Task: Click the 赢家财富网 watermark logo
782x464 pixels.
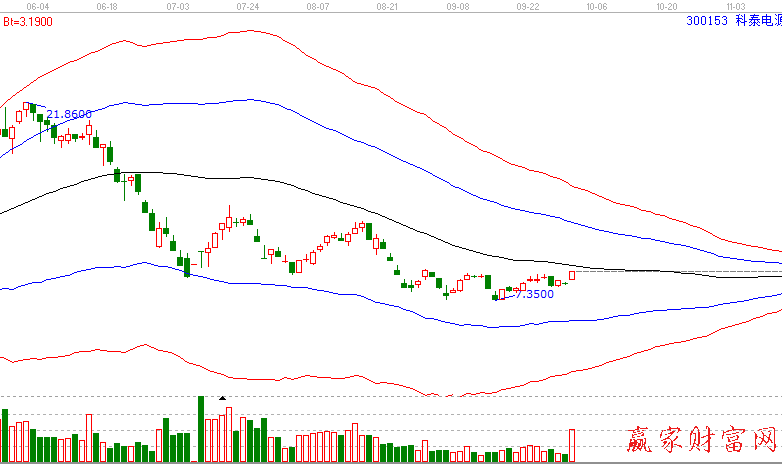Action: 700,440
